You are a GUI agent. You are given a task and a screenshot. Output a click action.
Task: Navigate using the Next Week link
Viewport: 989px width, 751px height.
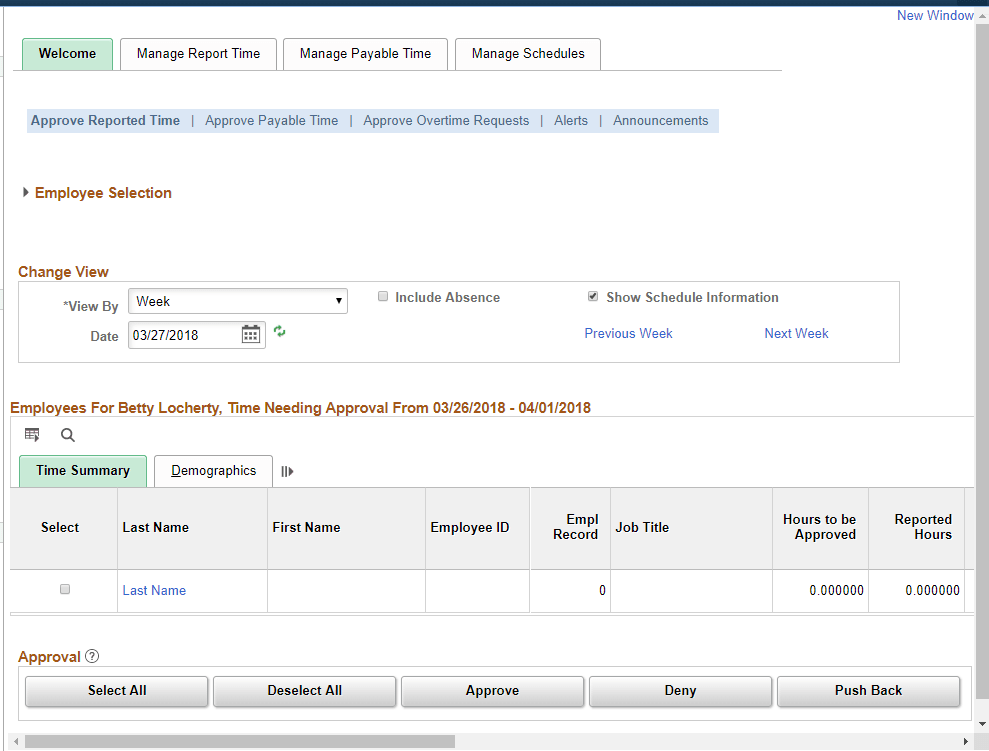tap(796, 333)
